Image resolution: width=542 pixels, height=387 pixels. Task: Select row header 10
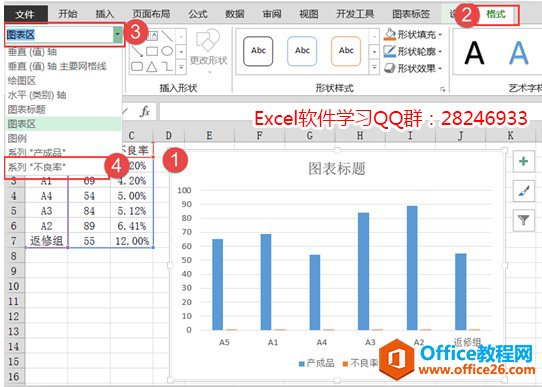14,286
